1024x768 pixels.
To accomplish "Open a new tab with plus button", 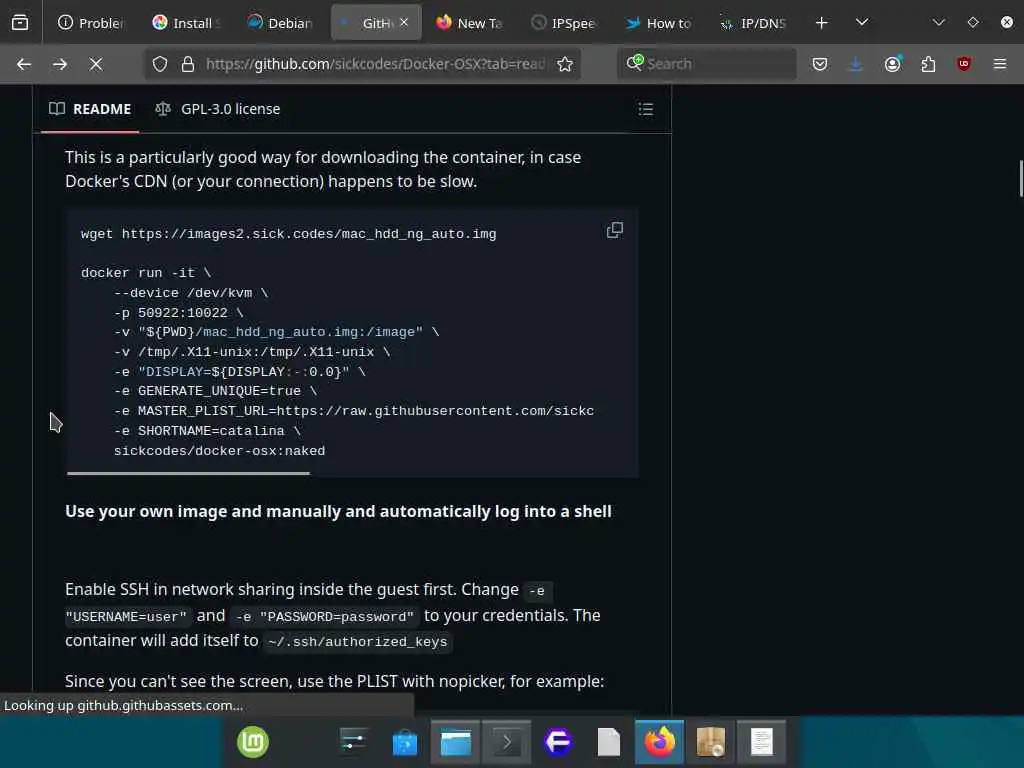I will pos(822,23).
